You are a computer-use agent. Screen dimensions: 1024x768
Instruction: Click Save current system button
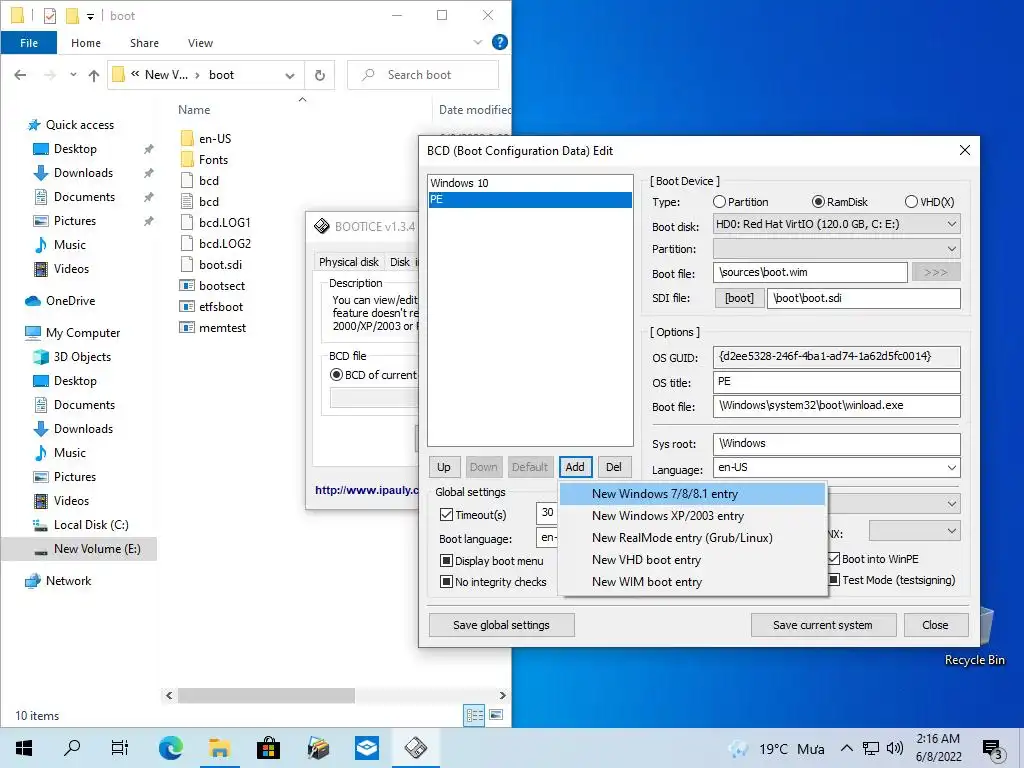tap(823, 625)
